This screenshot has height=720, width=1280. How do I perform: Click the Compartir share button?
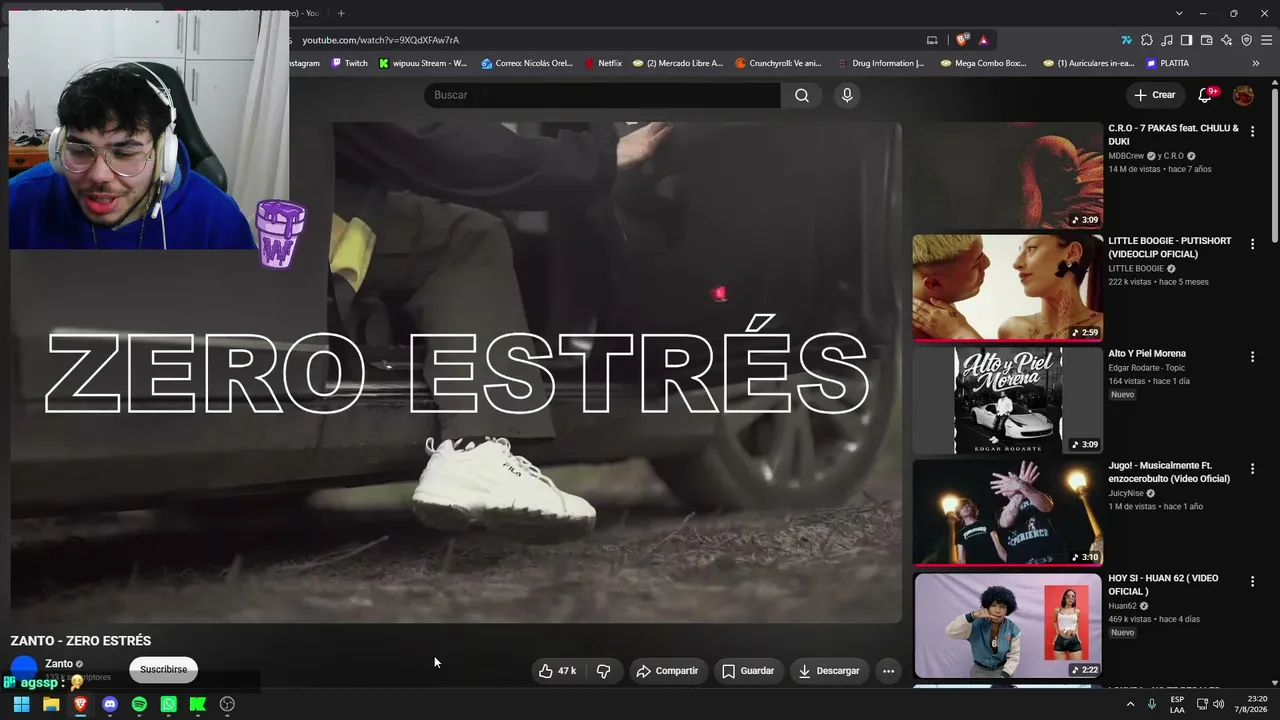(667, 671)
